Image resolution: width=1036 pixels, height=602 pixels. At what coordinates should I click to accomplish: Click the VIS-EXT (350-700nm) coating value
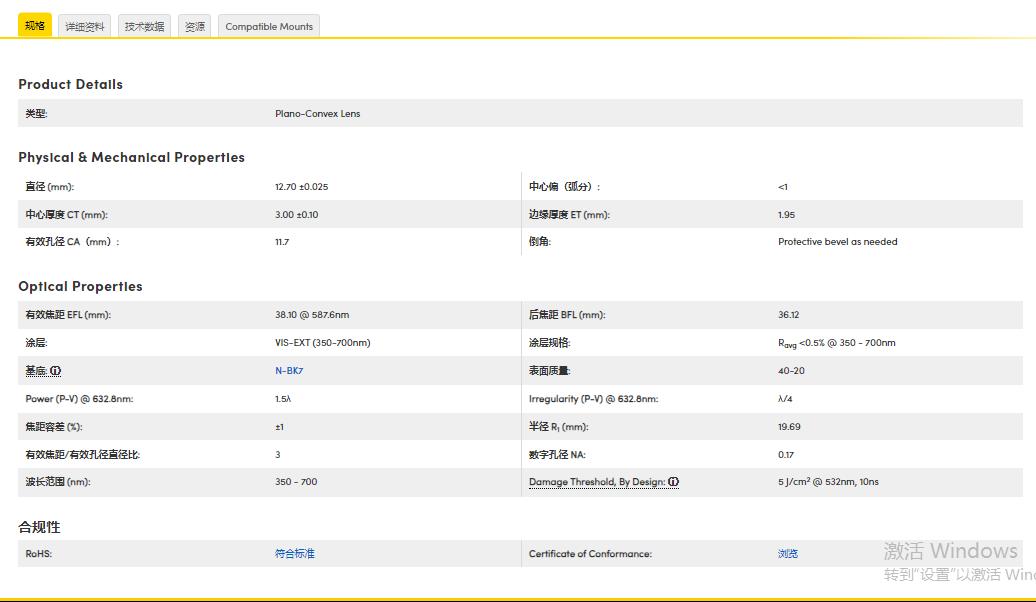point(322,343)
